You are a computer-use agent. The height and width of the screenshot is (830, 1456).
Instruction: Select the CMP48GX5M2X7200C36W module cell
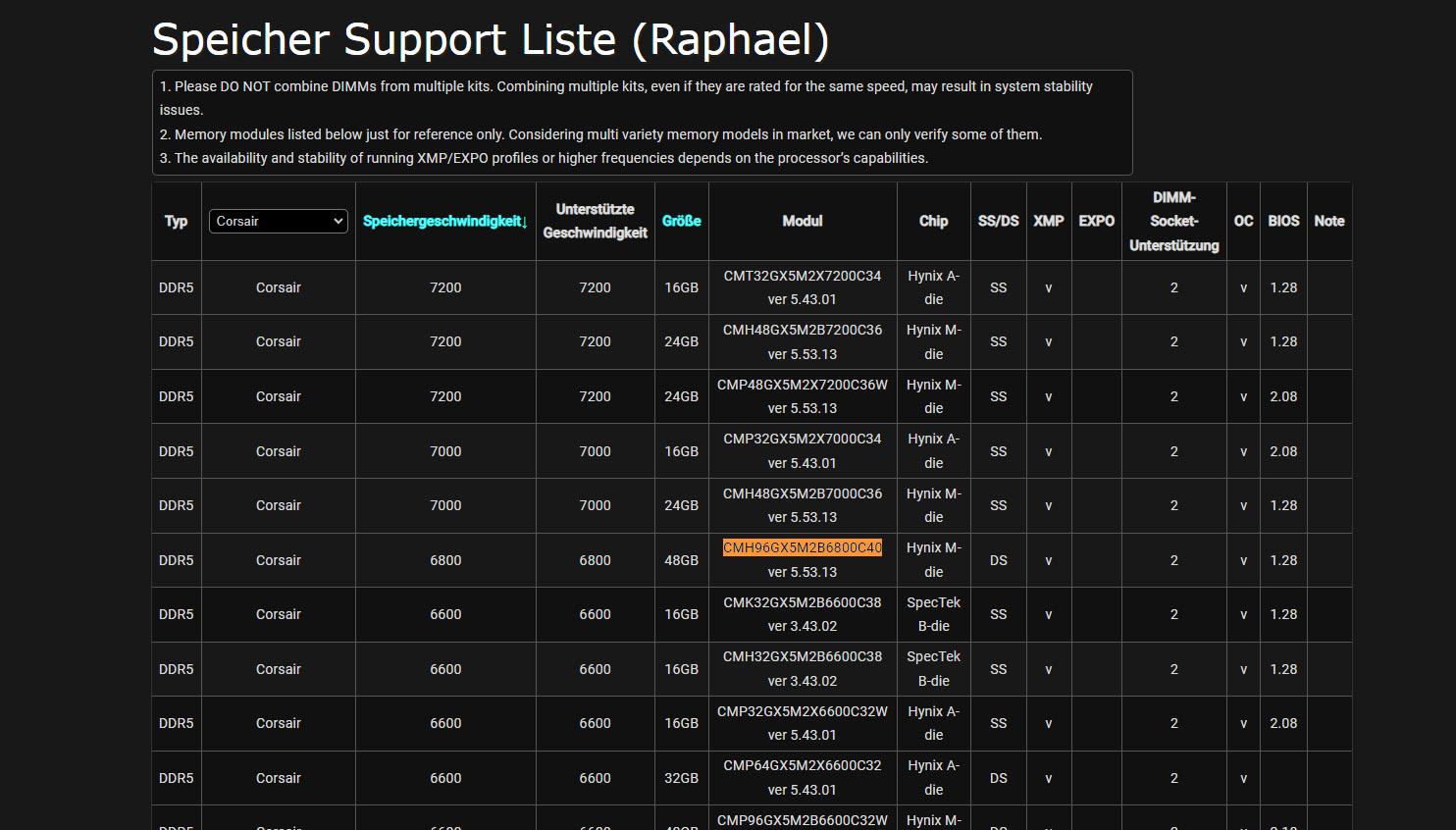(803, 396)
